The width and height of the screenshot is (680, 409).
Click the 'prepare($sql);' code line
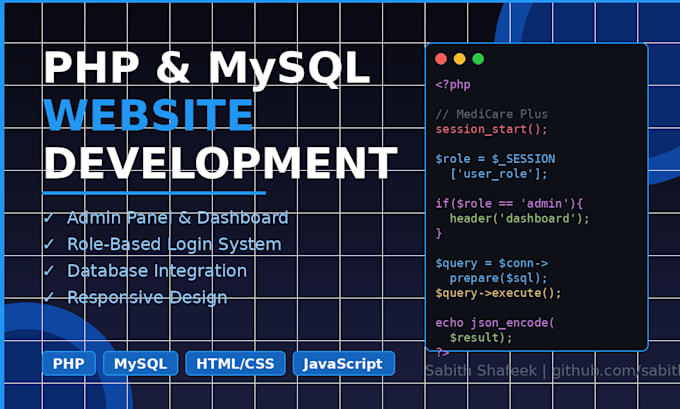pos(499,278)
